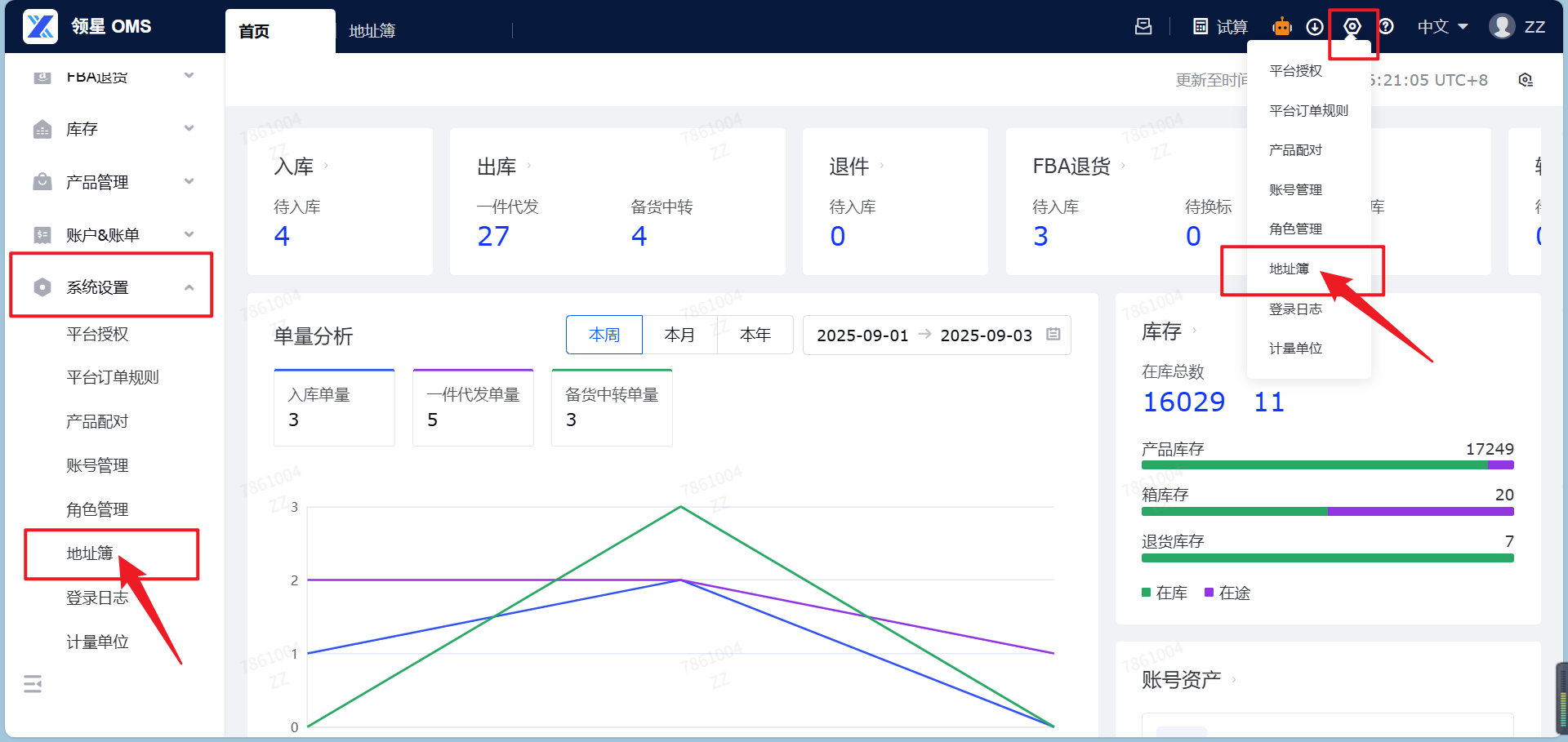Open the help question mark icon
Image resolution: width=1568 pixels, height=742 pixels.
click(x=1386, y=27)
